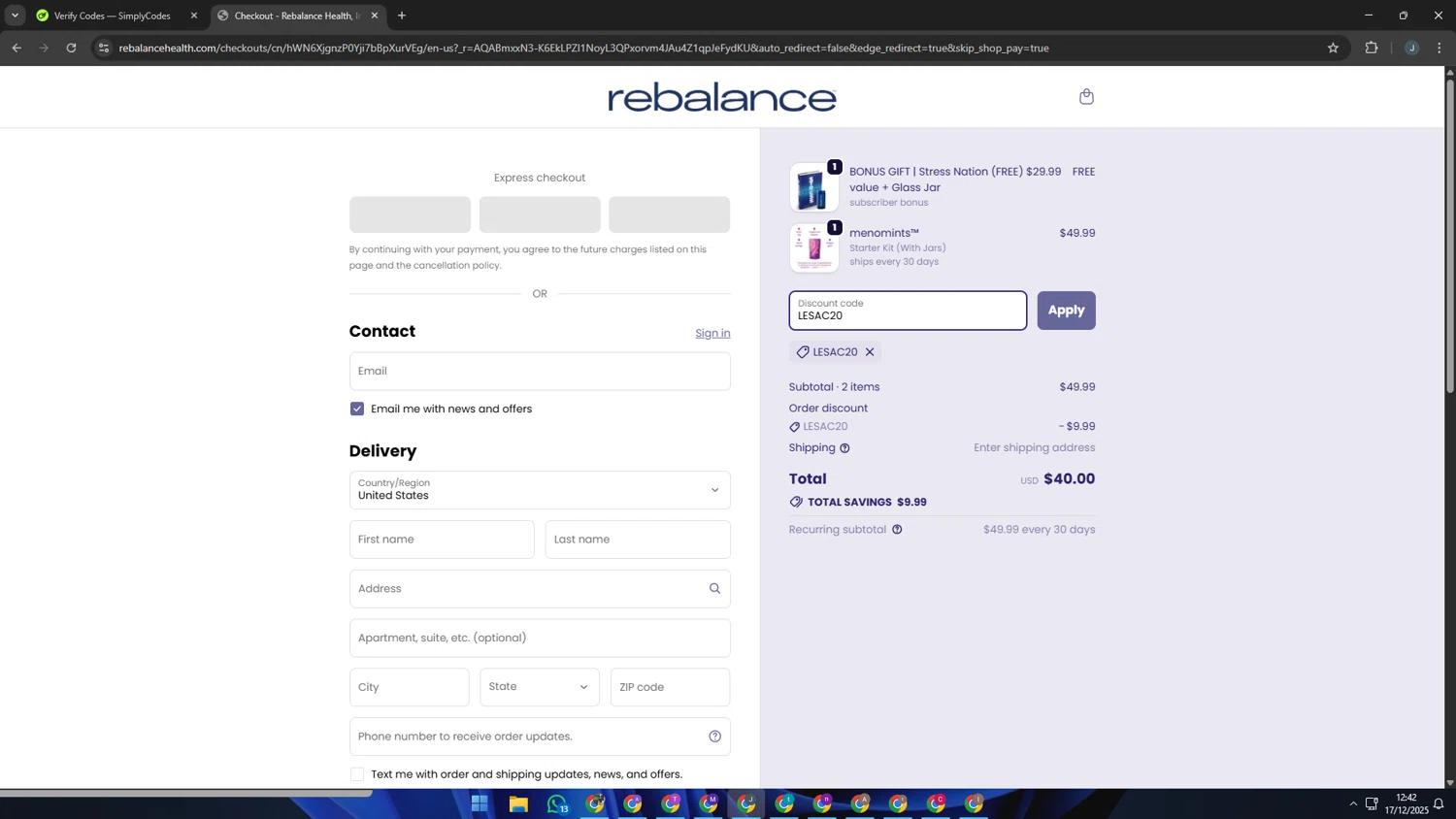1456x819 pixels.
Task: Click the browser address bar URL
Action: [x=583, y=48]
